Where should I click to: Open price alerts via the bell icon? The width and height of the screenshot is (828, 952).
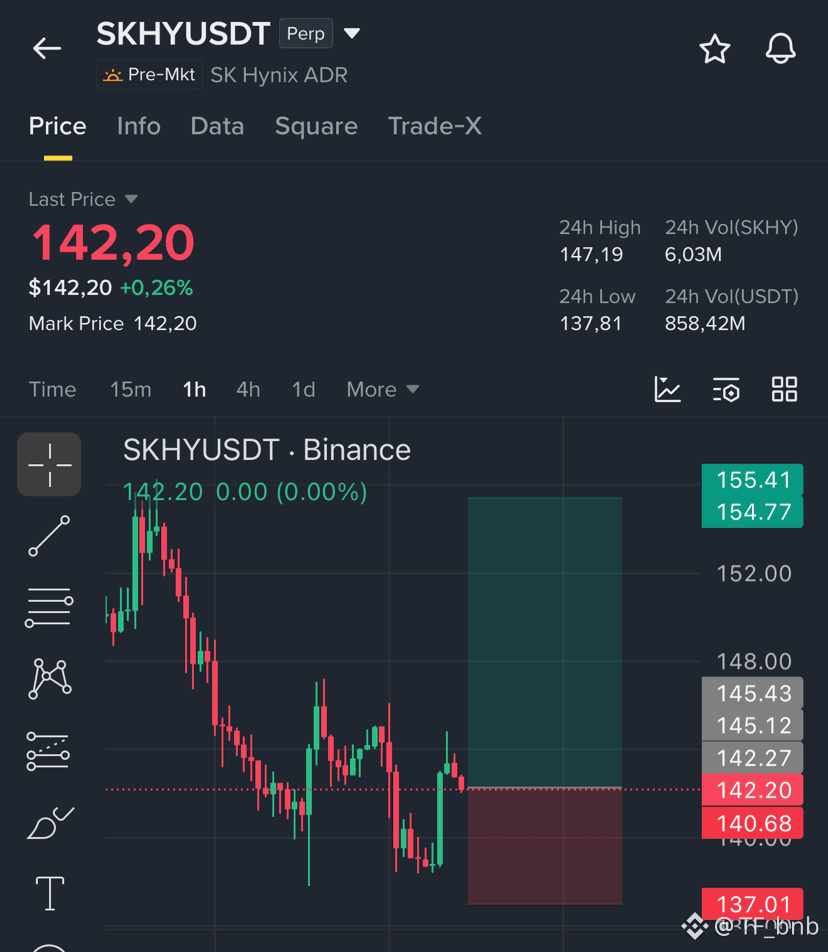780,49
